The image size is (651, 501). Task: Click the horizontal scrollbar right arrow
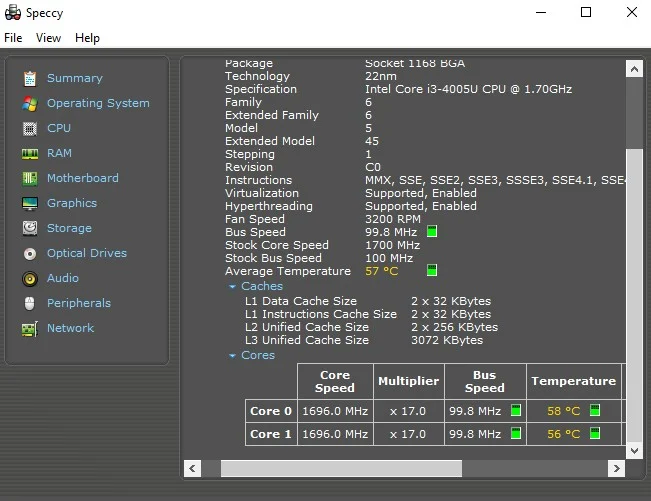[617, 469]
